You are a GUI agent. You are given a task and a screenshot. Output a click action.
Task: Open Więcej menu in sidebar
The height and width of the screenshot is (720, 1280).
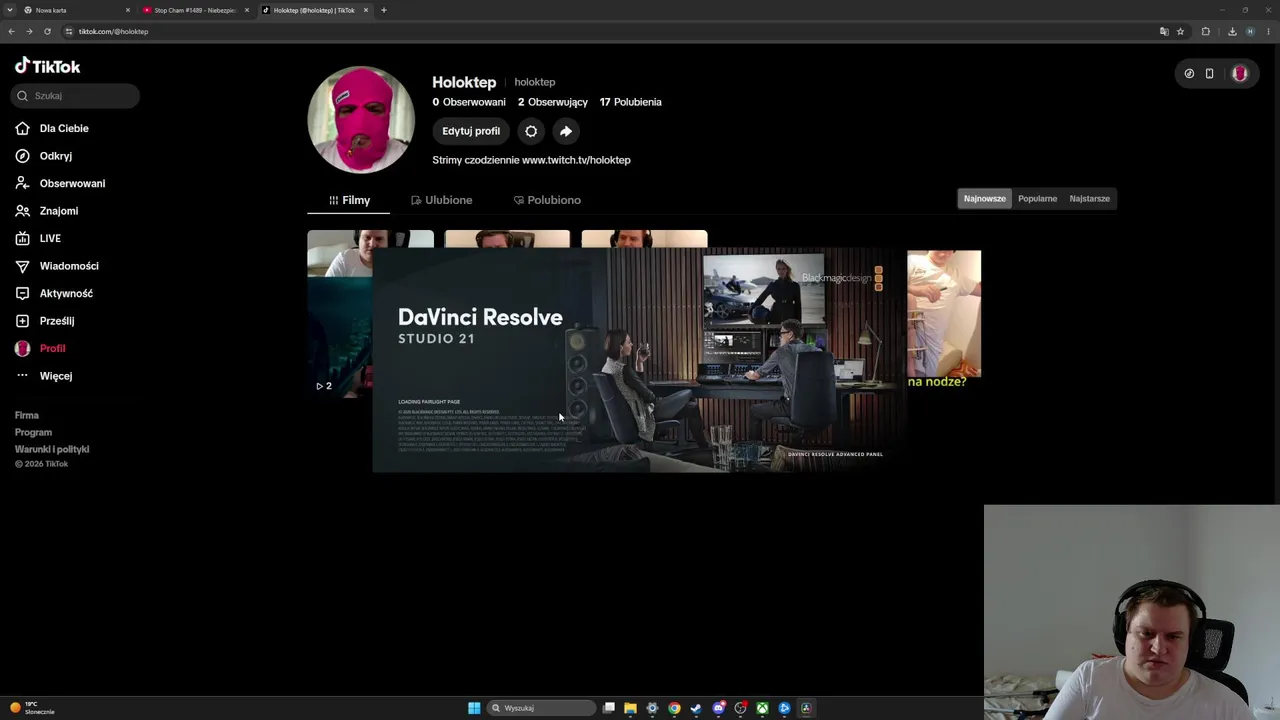[44, 376]
